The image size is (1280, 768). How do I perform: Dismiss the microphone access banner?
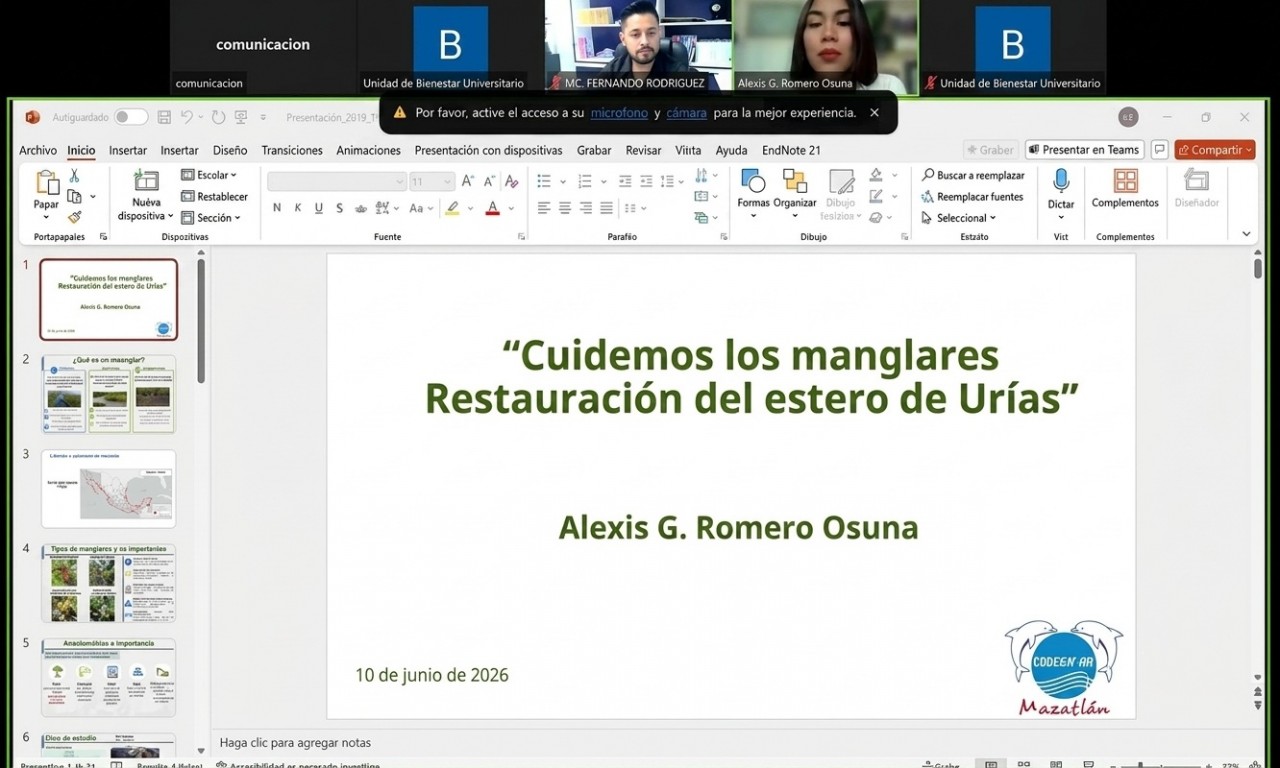(874, 113)
